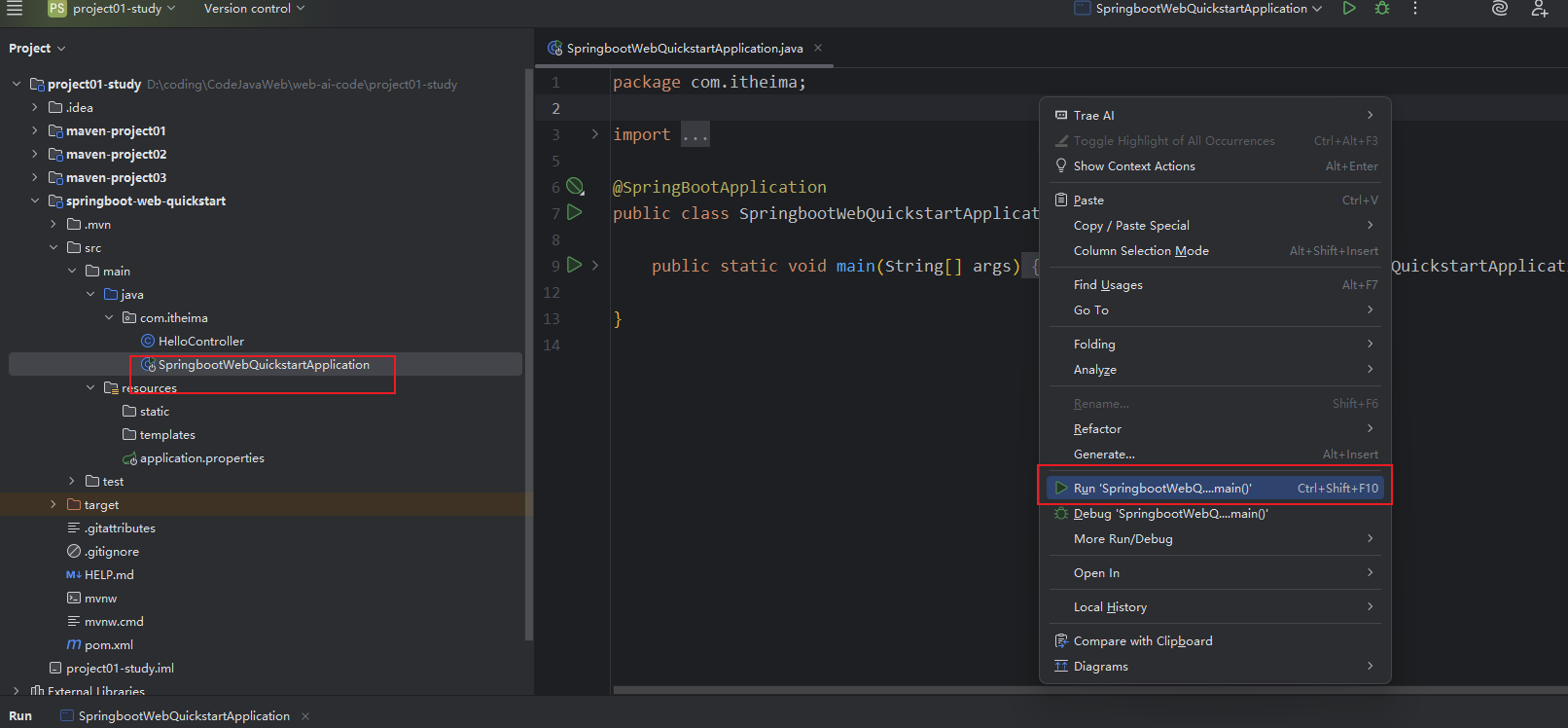
Task: Open the Folding submenu
Action: pos(1215,345)
